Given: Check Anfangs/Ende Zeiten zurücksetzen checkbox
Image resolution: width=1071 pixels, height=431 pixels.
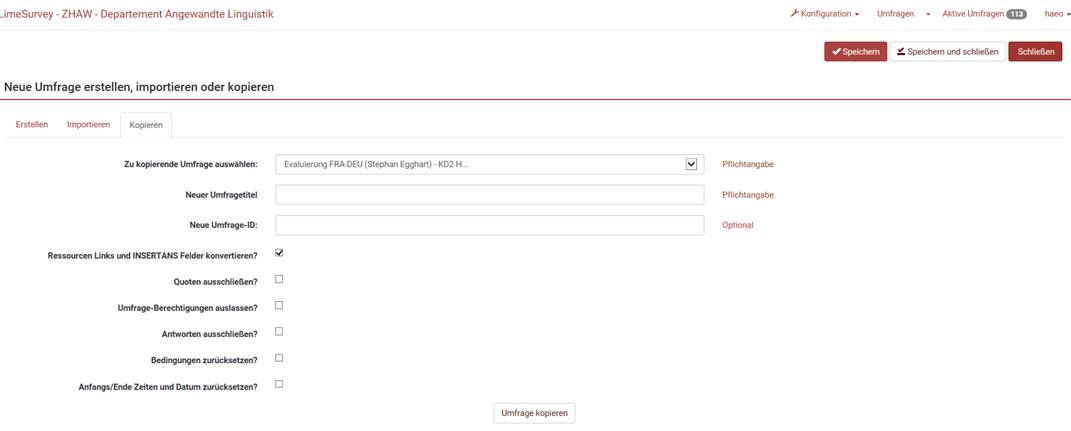Looking at the screenshot, I should tap(279, 384).
